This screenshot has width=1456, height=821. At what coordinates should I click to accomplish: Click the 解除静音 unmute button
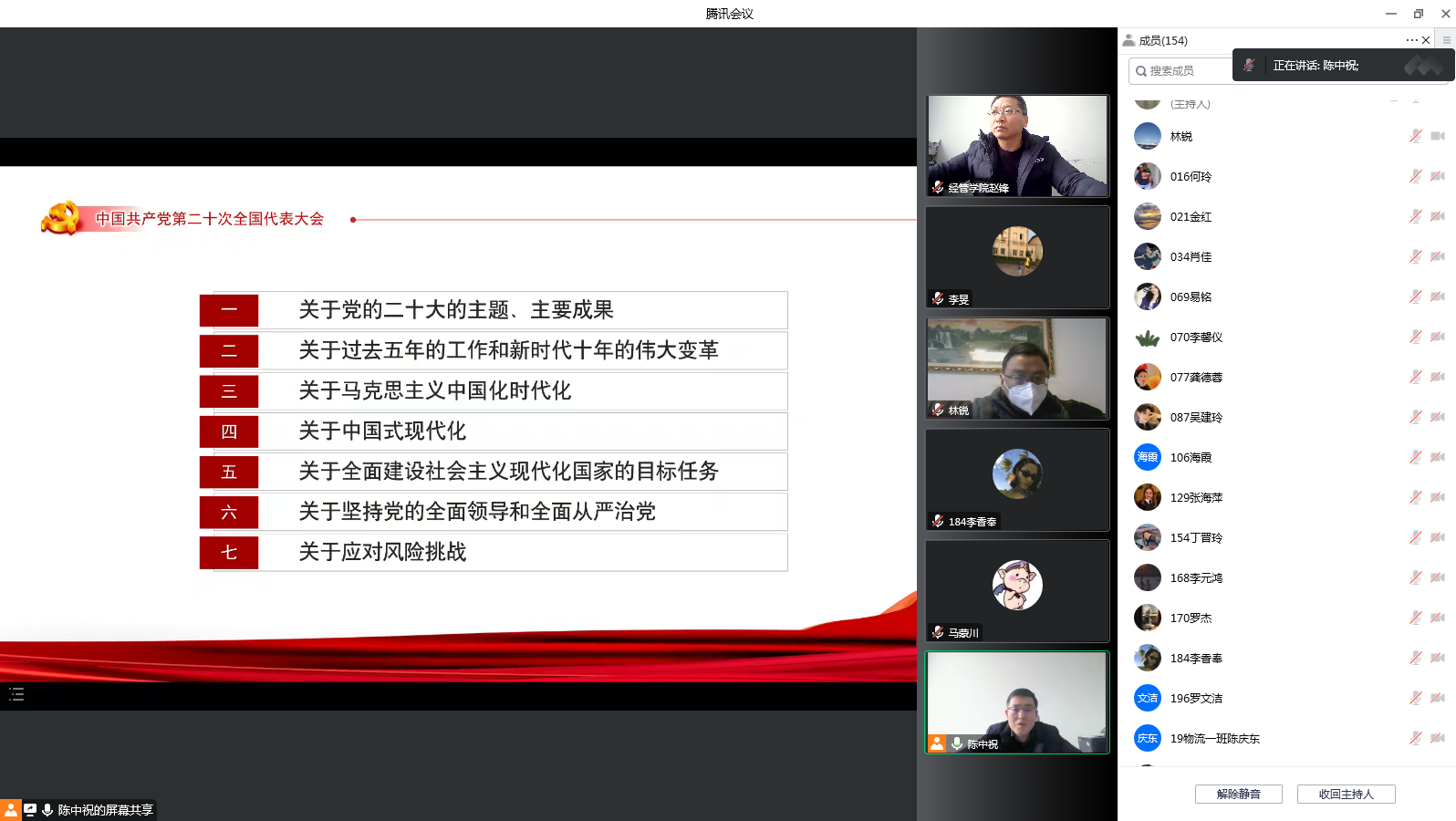point(1238,794)
